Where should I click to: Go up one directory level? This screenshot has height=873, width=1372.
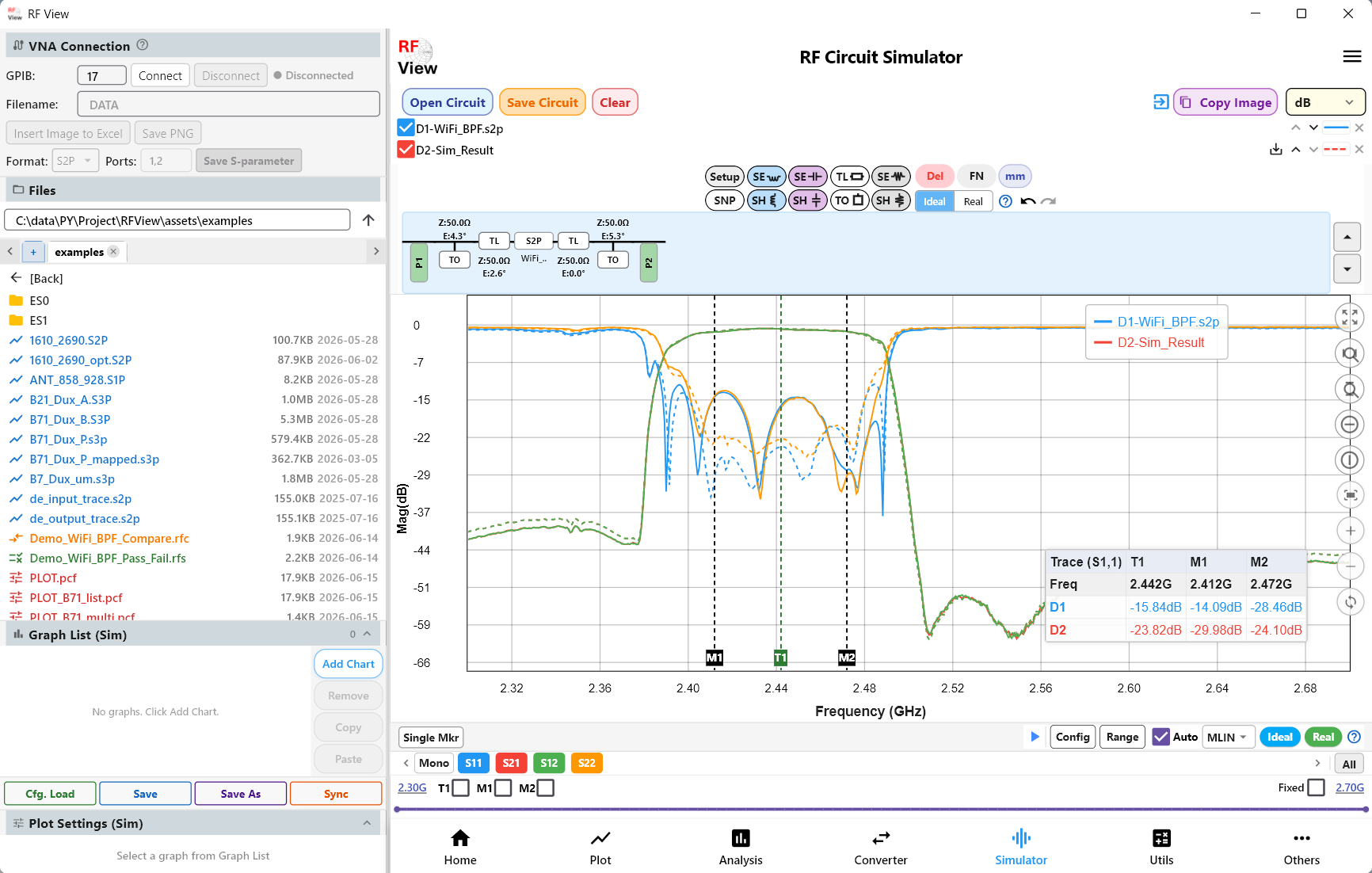coord(368,220)
